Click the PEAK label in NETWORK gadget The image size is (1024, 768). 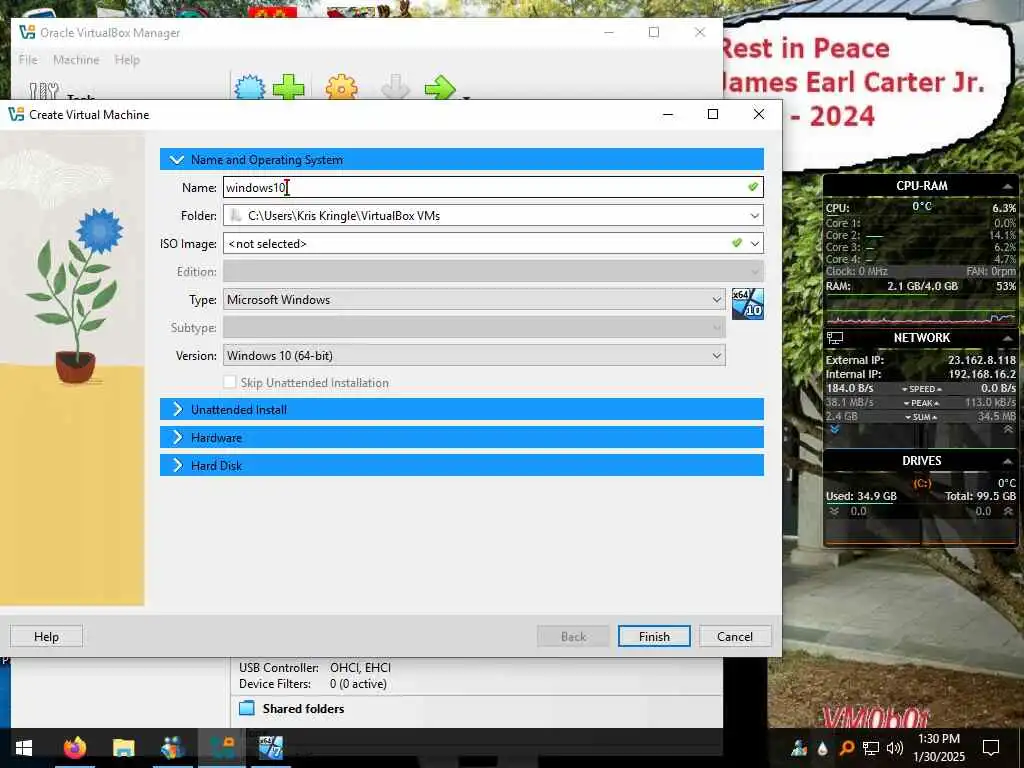[x=922, y=403]
